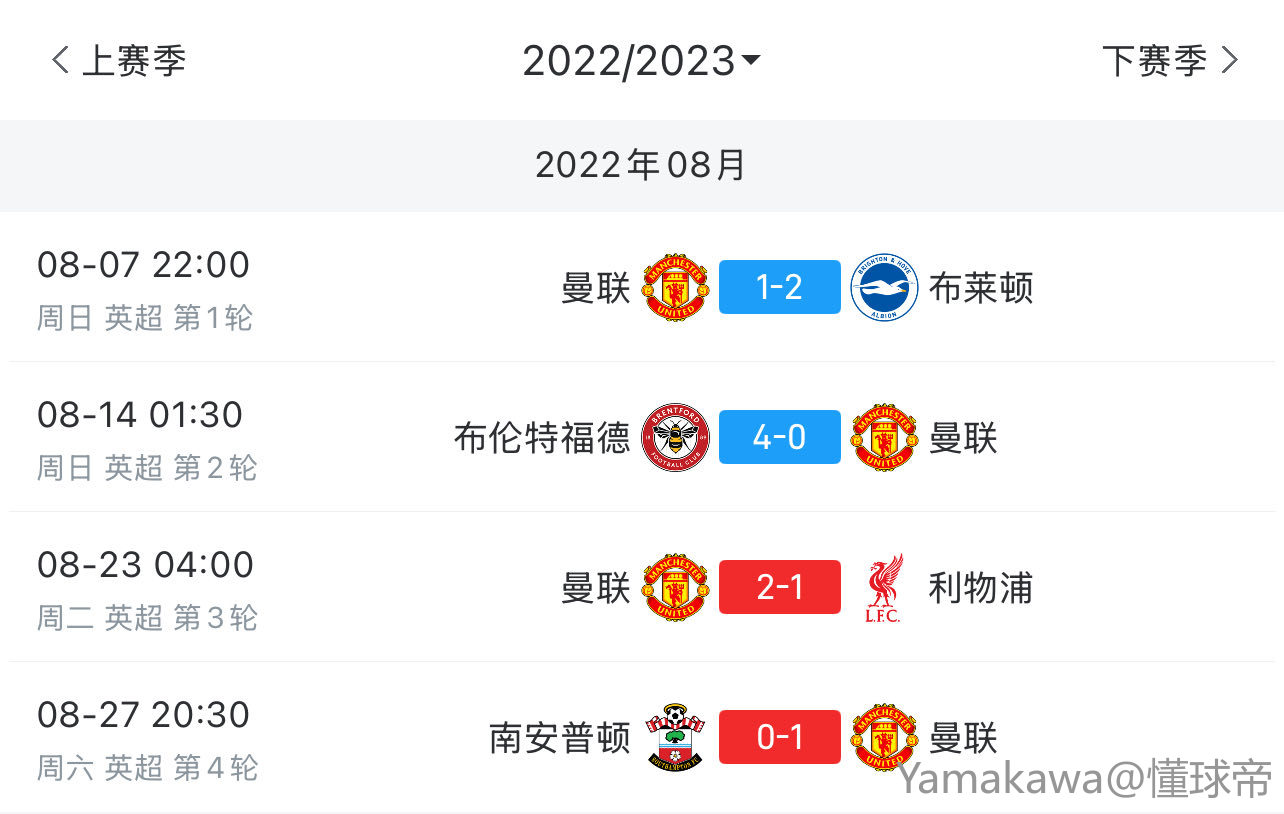Screen dimensions: 1284x814
Task: Click the Manchester United crest in the Liverpool match
Action: [675, 587]
